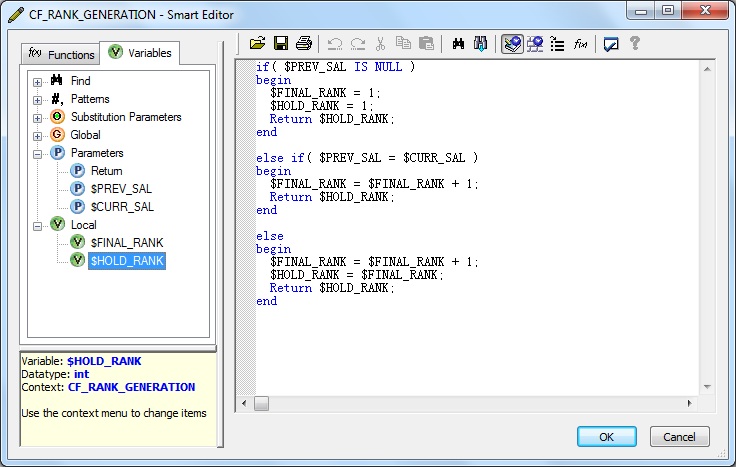Click the Substitution Parameters round icon

pos(57,116)
